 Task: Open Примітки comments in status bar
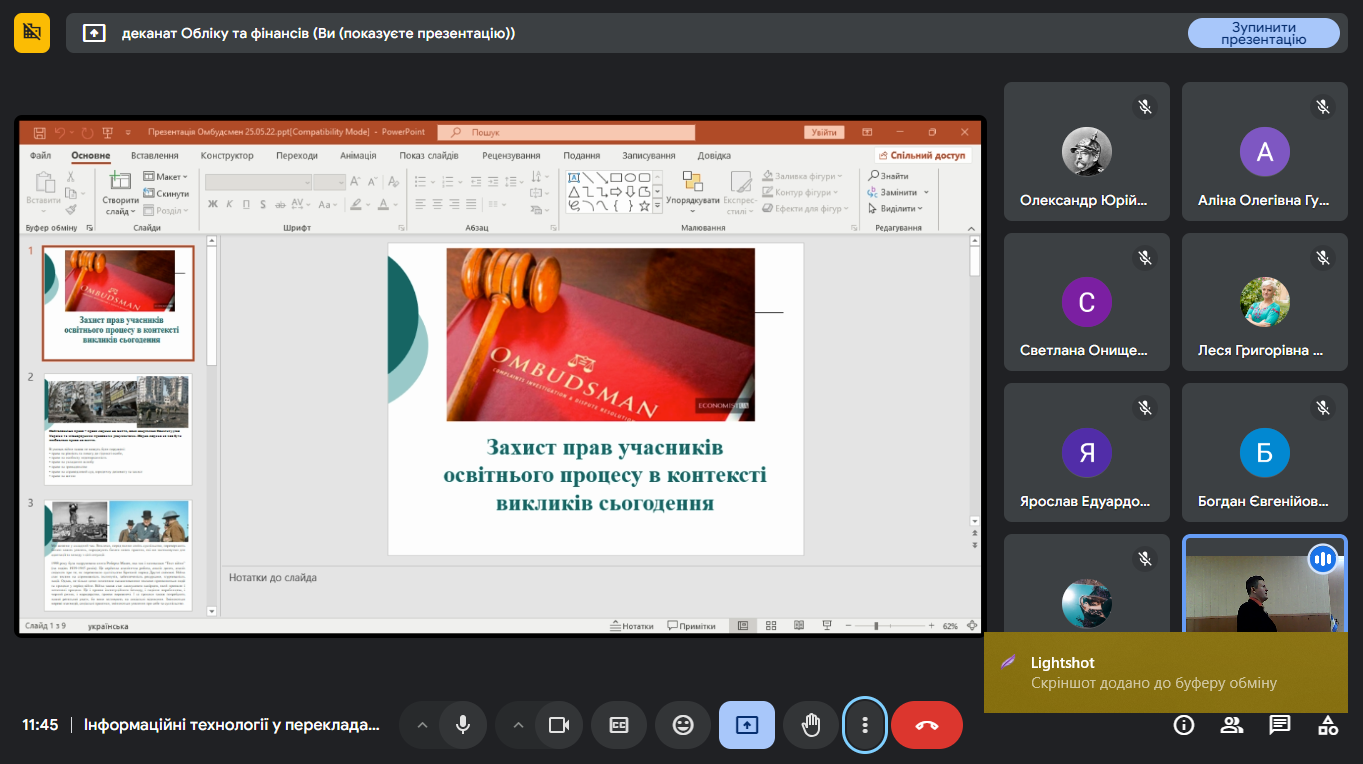[x=690, y=626]
